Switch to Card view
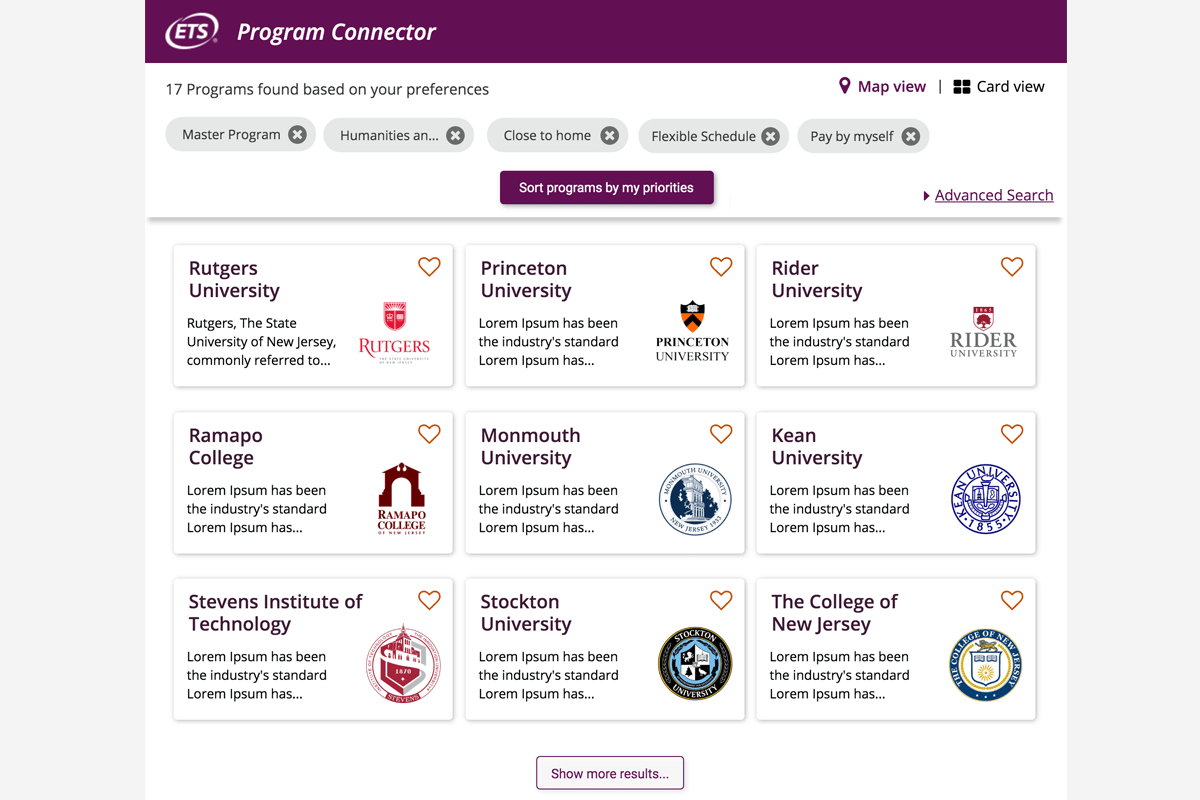Viewport: 1200px width, 800px height. tap(999, 87)
